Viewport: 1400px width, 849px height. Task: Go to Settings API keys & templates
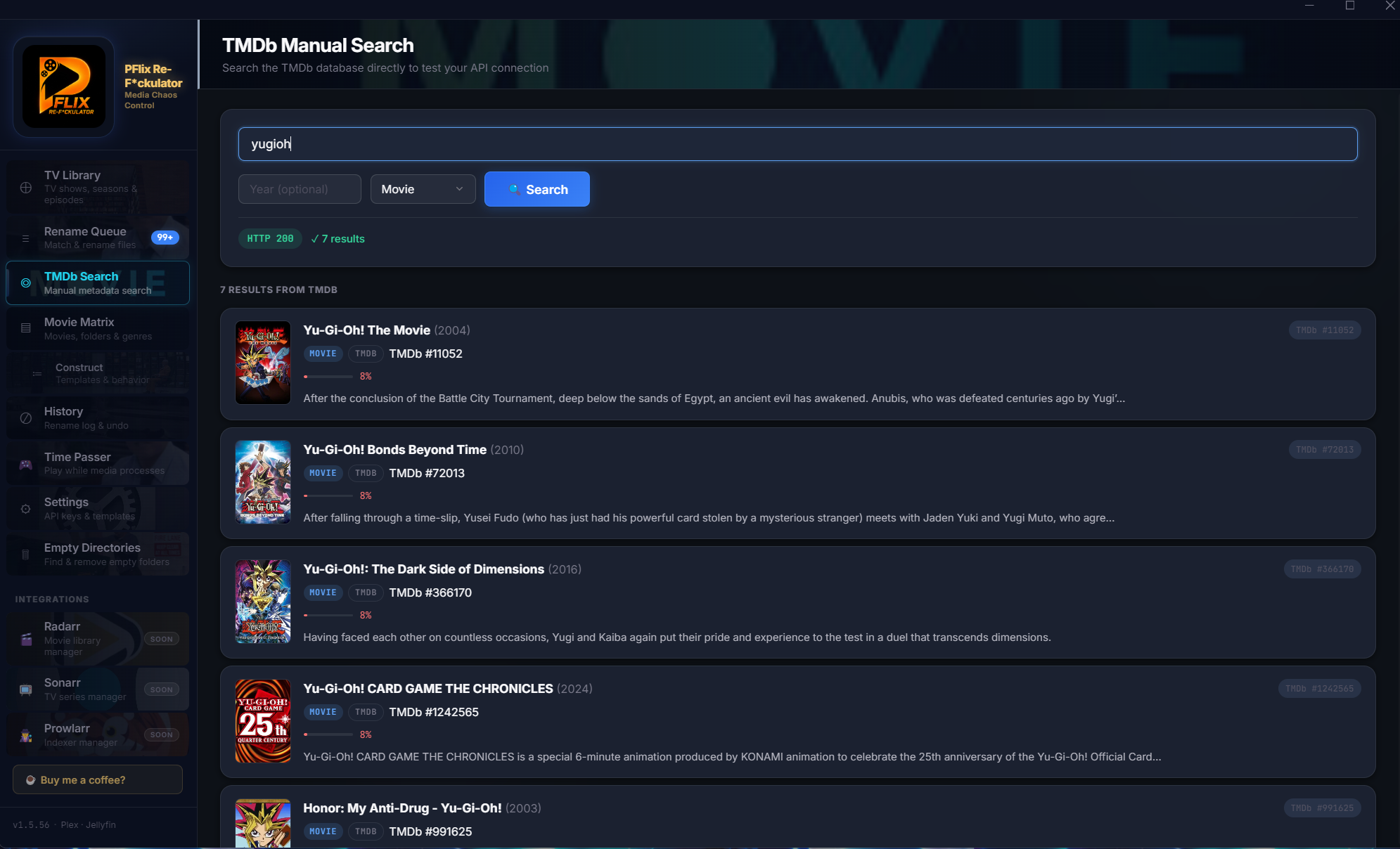[x=98, y=509]
